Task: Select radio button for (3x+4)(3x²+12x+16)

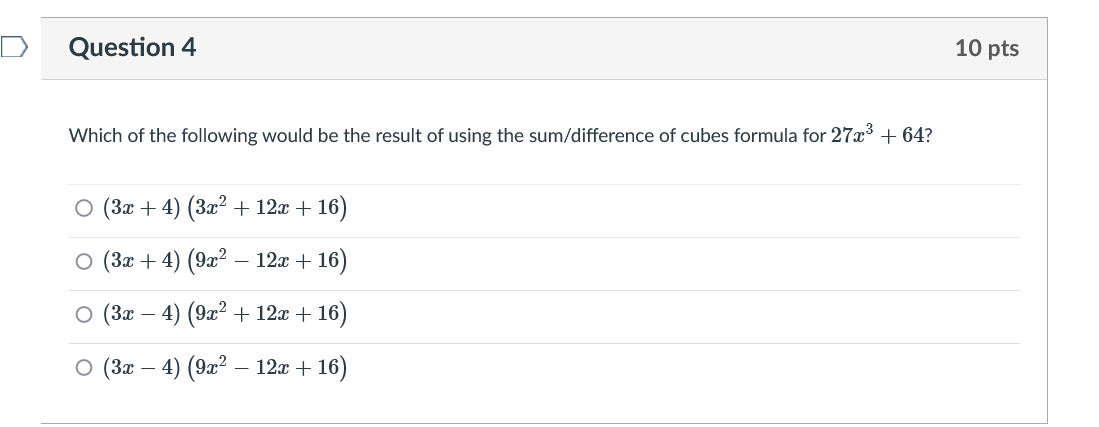Action: (x=82, y=209)
